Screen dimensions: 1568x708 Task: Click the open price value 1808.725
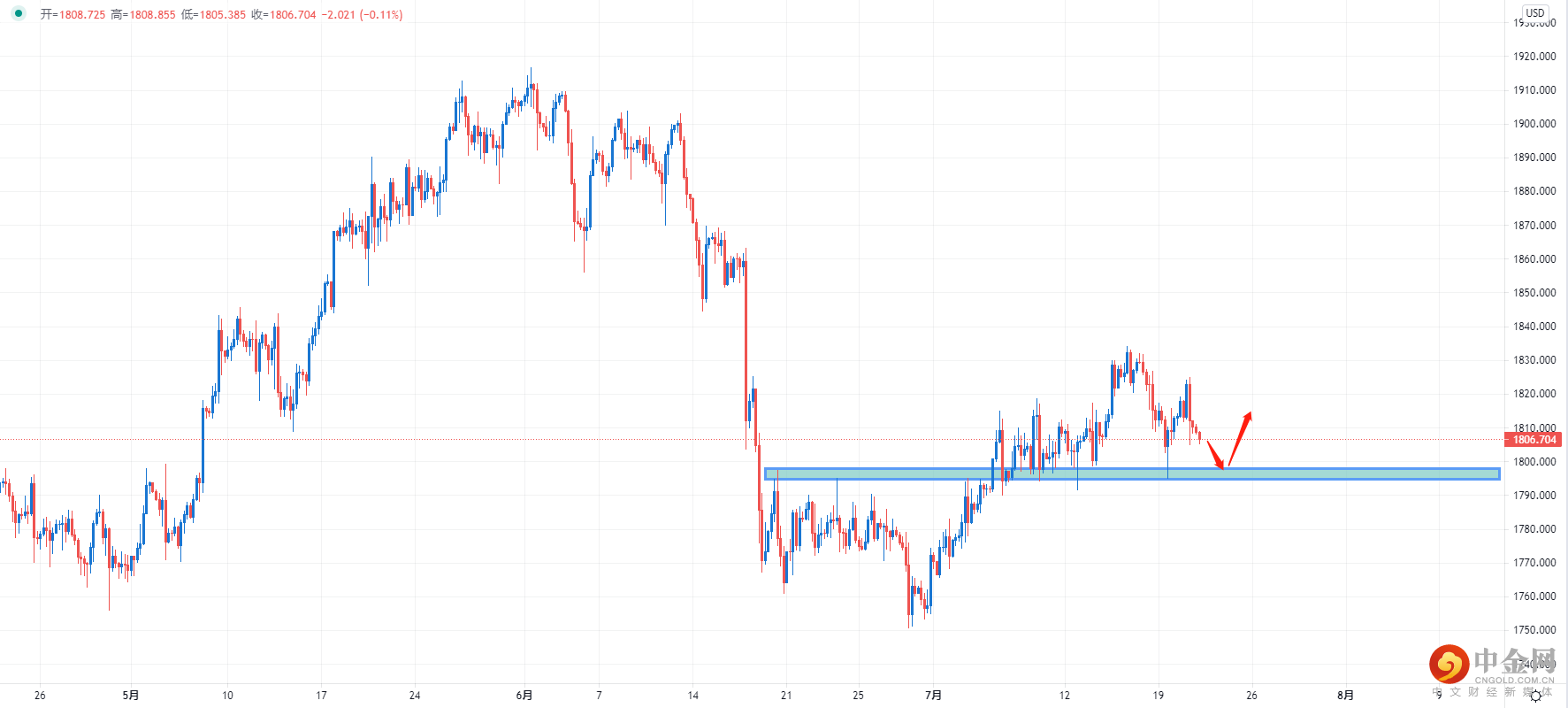click(x=82, y=15)
